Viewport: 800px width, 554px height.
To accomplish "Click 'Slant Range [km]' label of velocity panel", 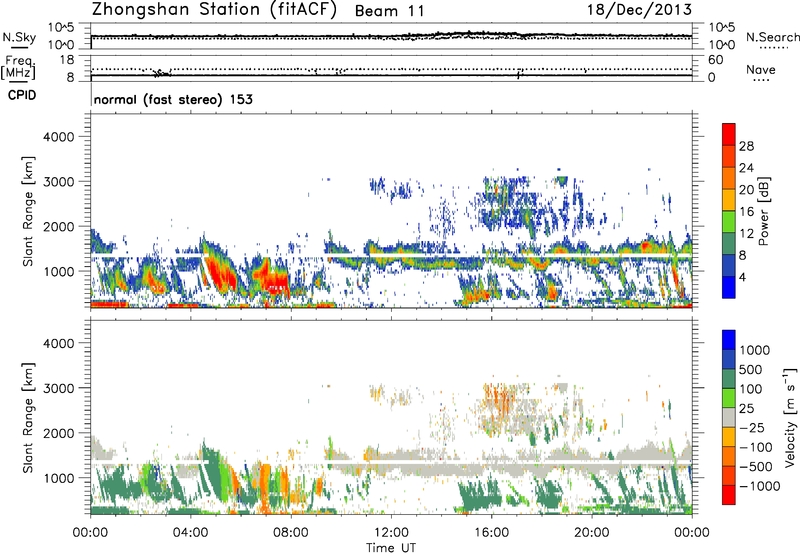I will (x=28, y=417).
